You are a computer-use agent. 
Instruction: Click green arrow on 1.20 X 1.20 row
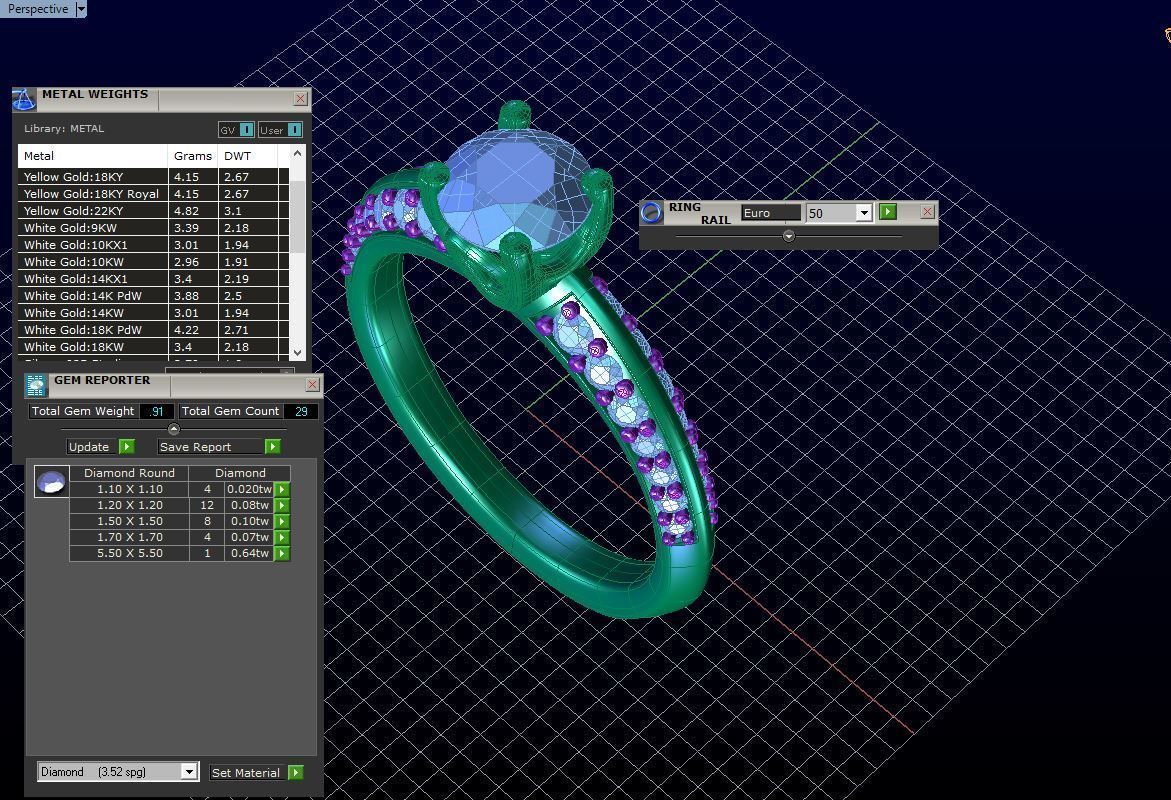tap(282, 505)
